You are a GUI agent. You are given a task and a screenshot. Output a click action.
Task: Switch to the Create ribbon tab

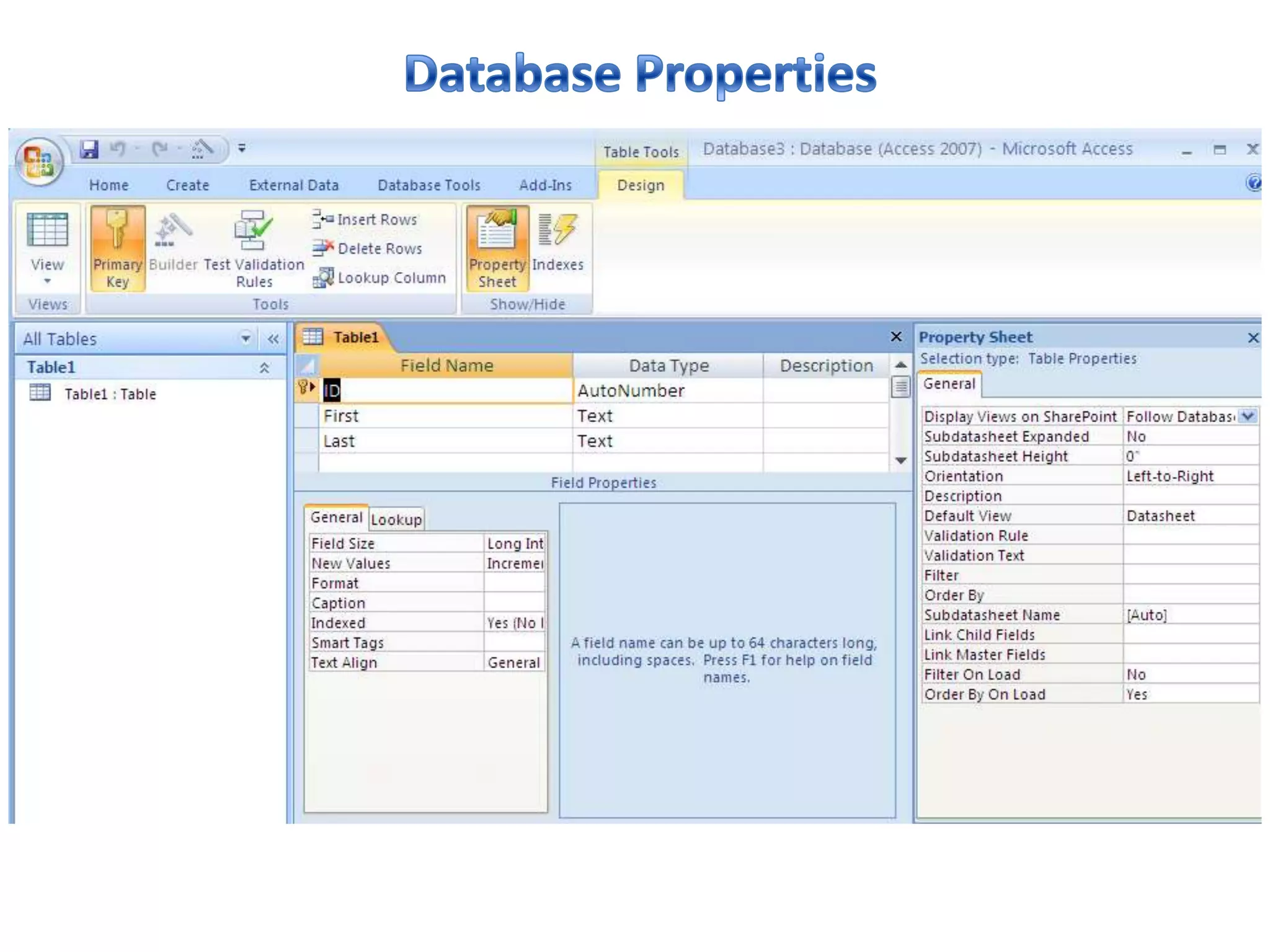pyautogui.click(x=187, y=185)
